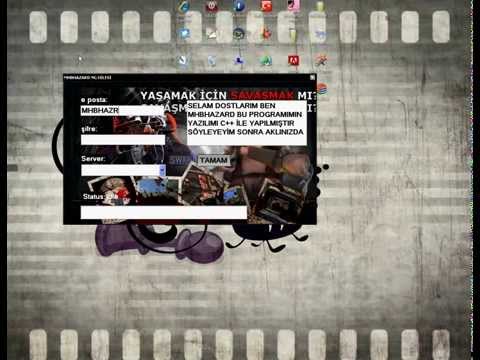Open the red Adobe desktop icon
This screenshot has width=480, height=360.
pos(293,60)
